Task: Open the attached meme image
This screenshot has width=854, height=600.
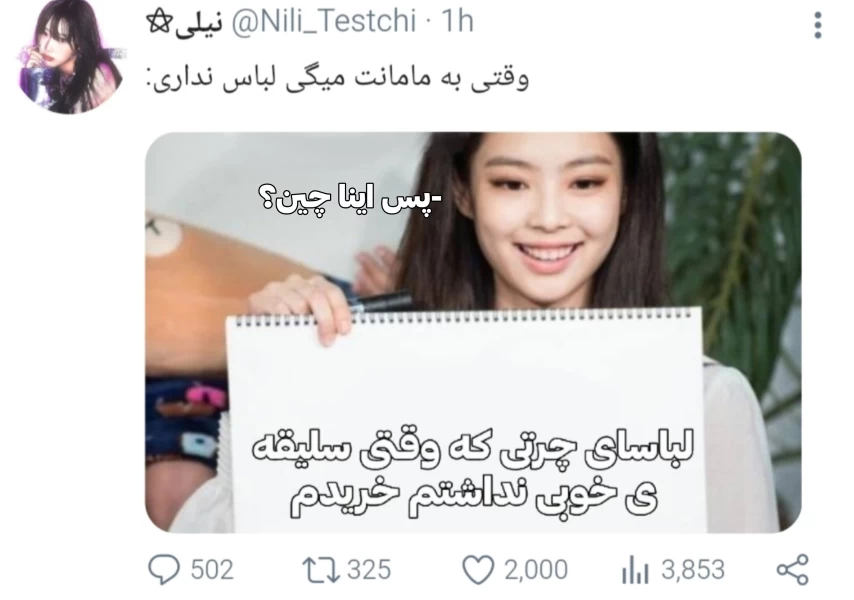Action: click(x=473, y=332)
